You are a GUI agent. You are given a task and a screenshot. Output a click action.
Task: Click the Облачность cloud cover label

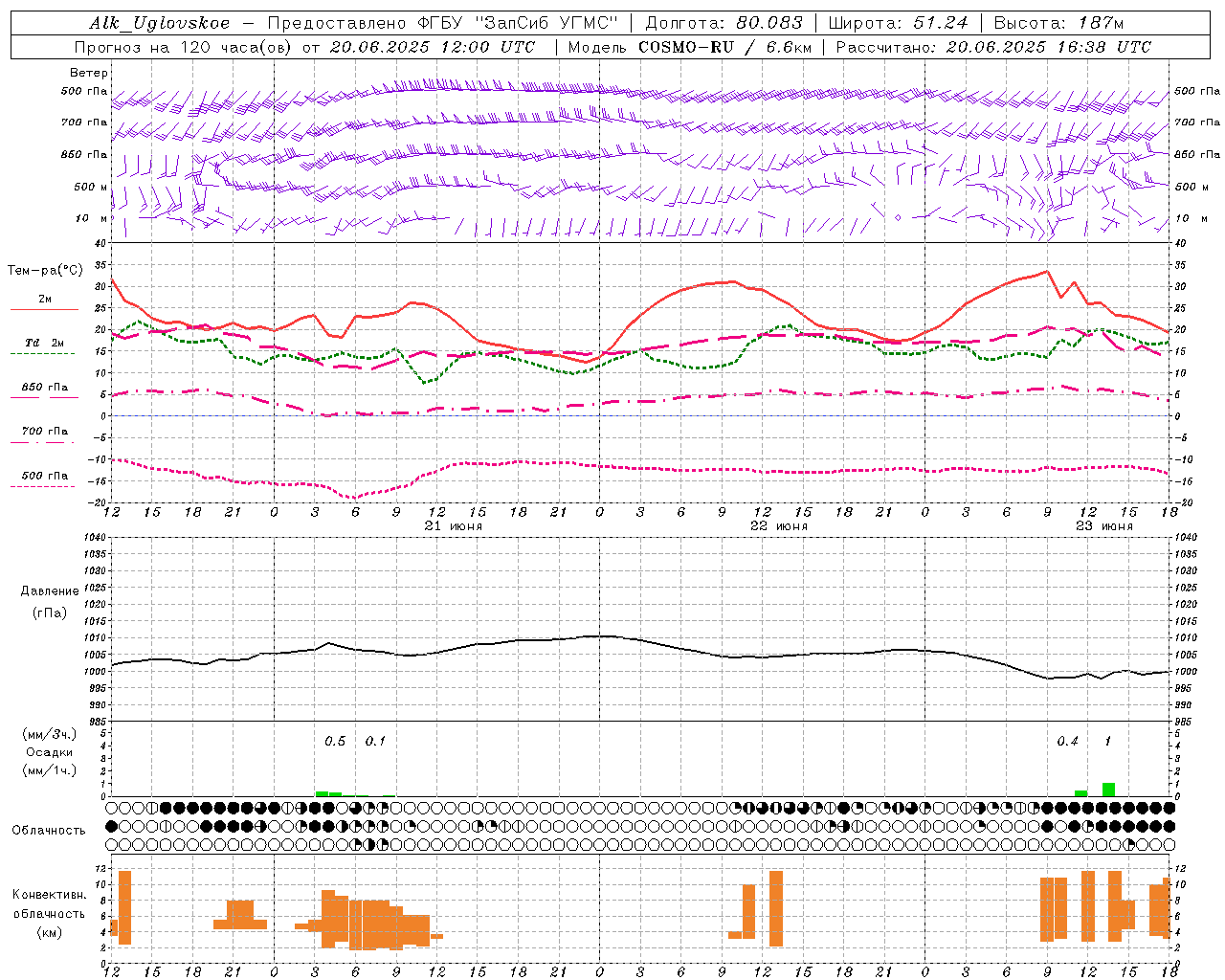49,831
